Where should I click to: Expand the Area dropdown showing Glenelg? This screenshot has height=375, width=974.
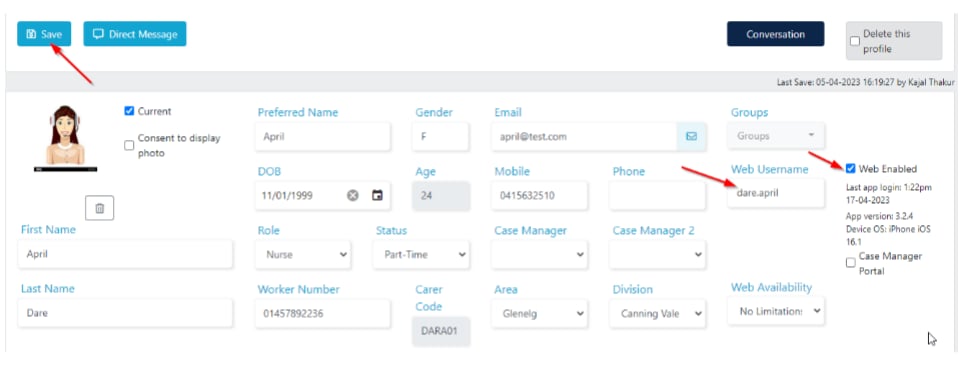(x=539, y=314)
